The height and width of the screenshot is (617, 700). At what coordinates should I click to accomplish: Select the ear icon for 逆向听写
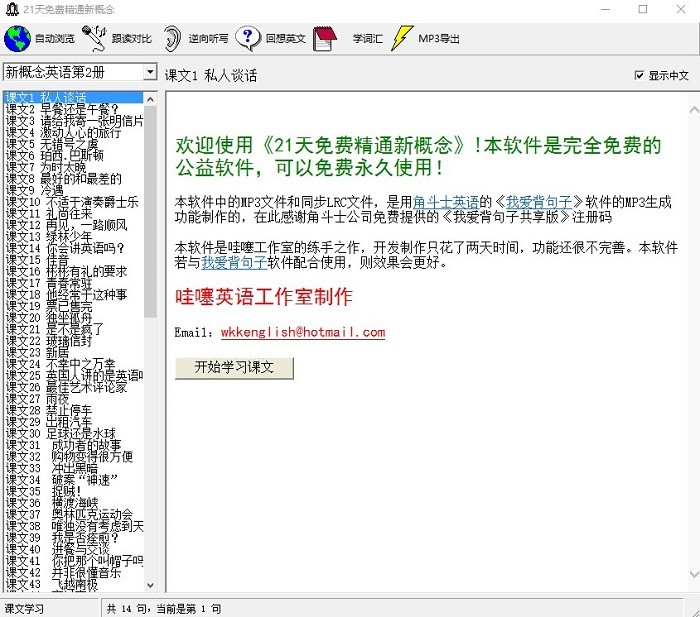coord(173,39)
